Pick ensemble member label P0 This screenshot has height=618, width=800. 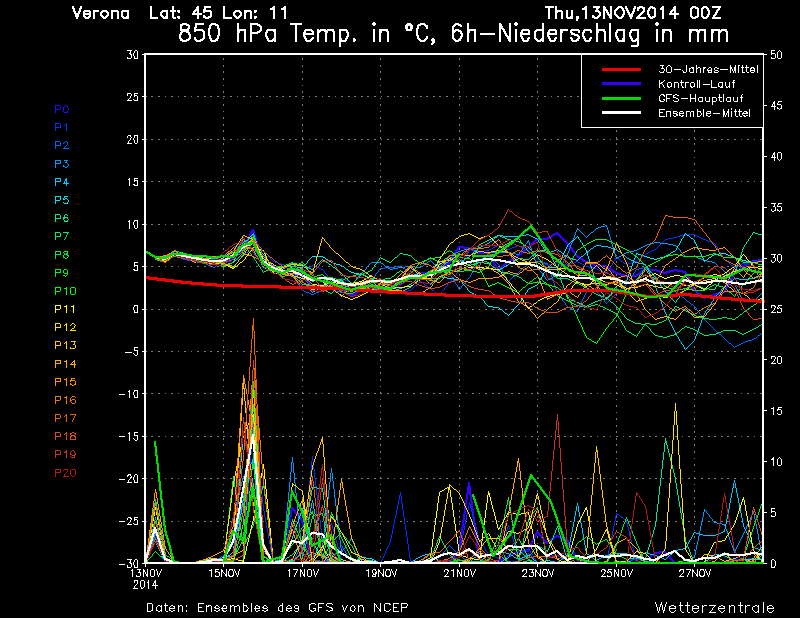pos(62,109)
